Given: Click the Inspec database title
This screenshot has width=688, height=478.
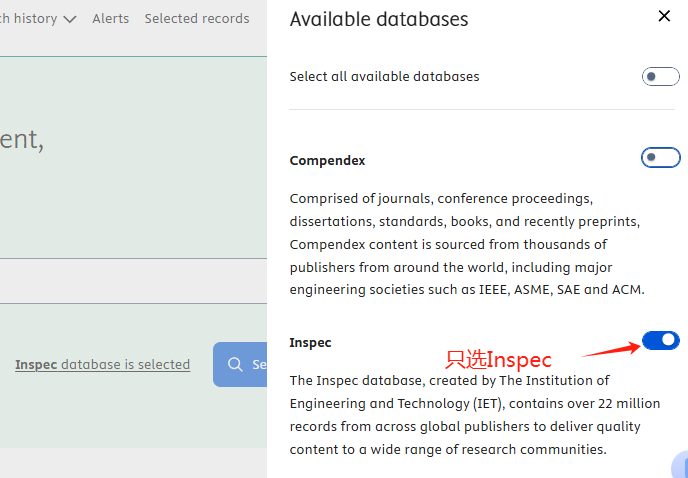Looking at the screenshot, I should (x=310, y=343).
